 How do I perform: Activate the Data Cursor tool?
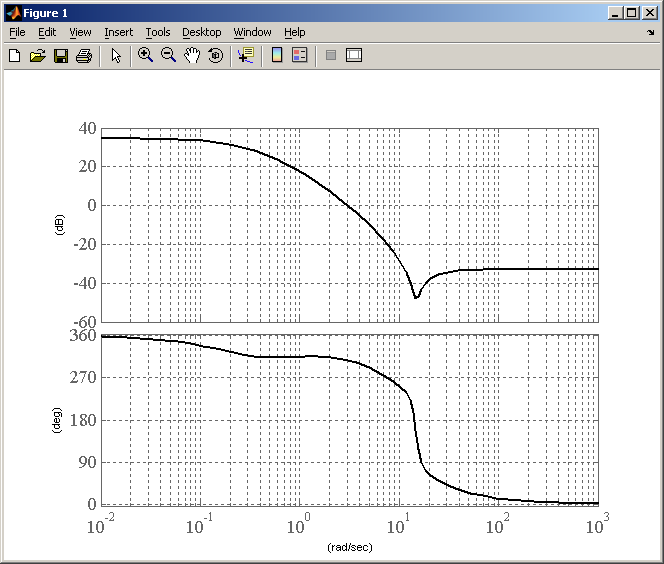[x=246, y=55]
